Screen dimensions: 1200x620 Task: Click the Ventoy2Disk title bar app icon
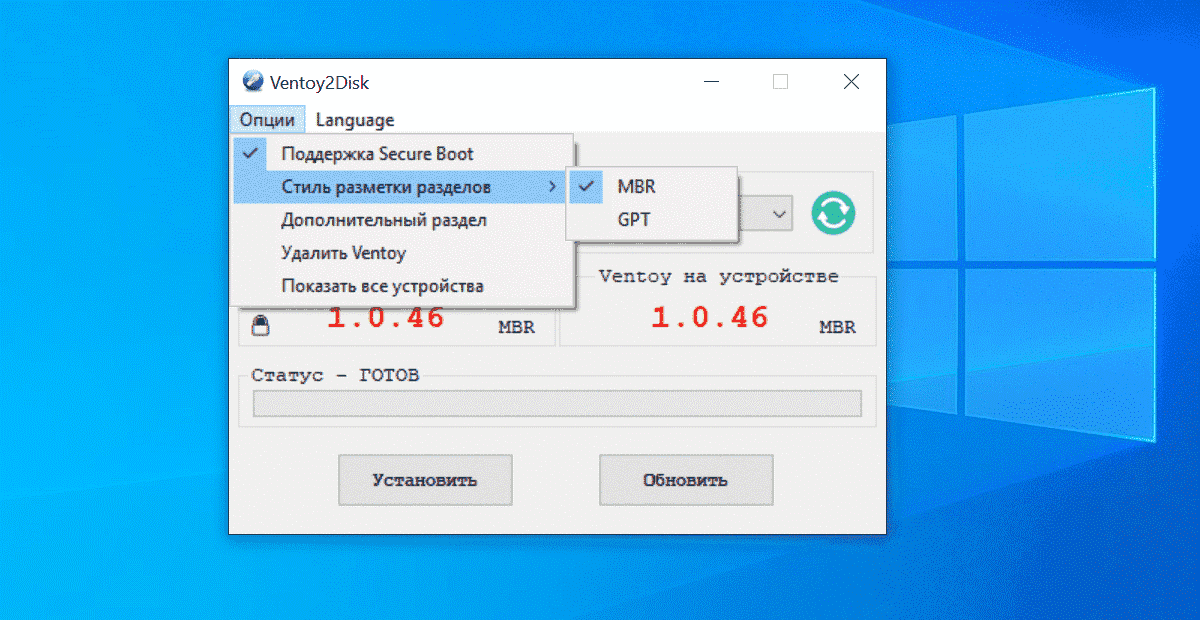tap(253, 83)
